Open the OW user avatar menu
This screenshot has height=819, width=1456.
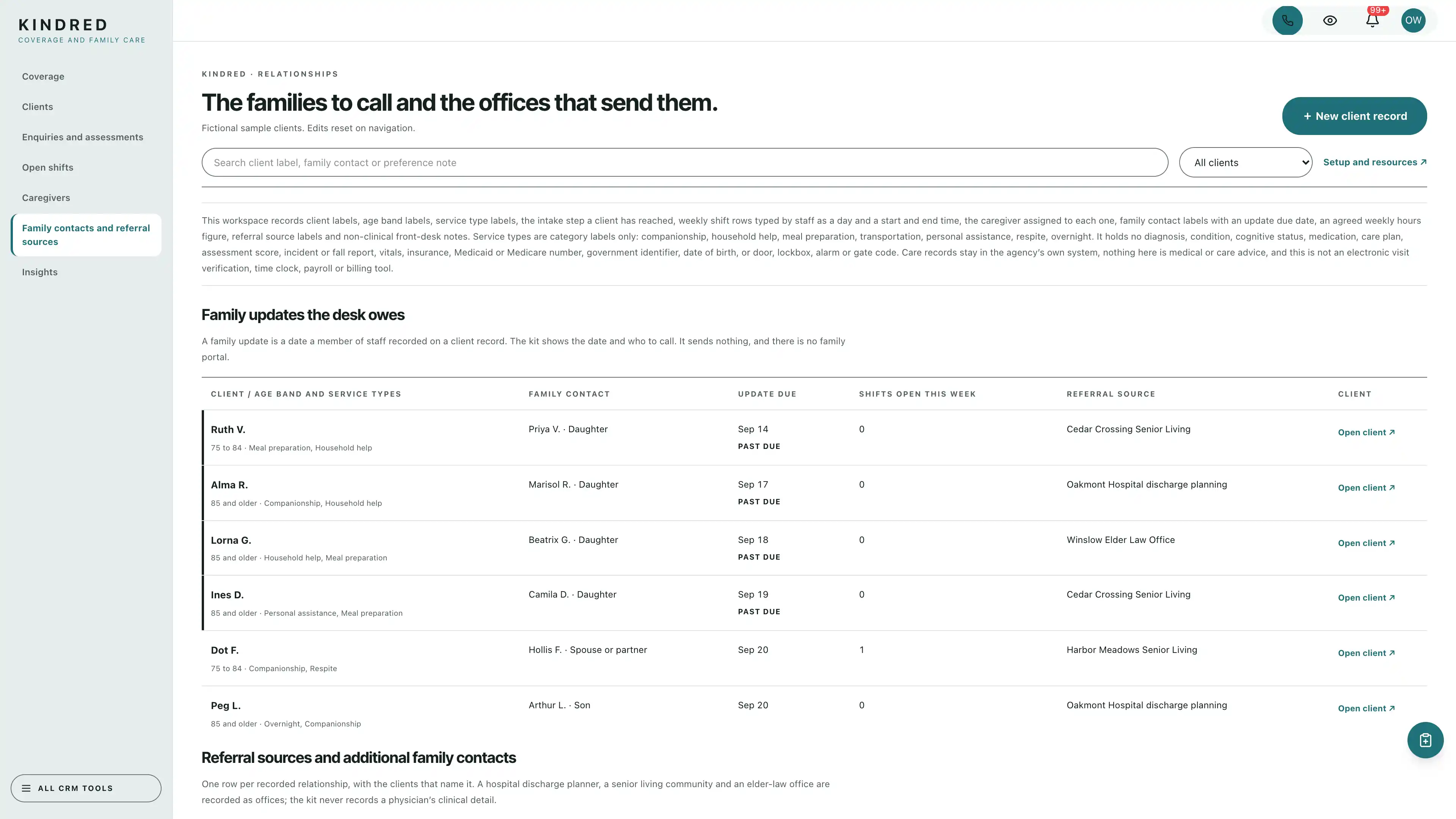point(1413,20)
